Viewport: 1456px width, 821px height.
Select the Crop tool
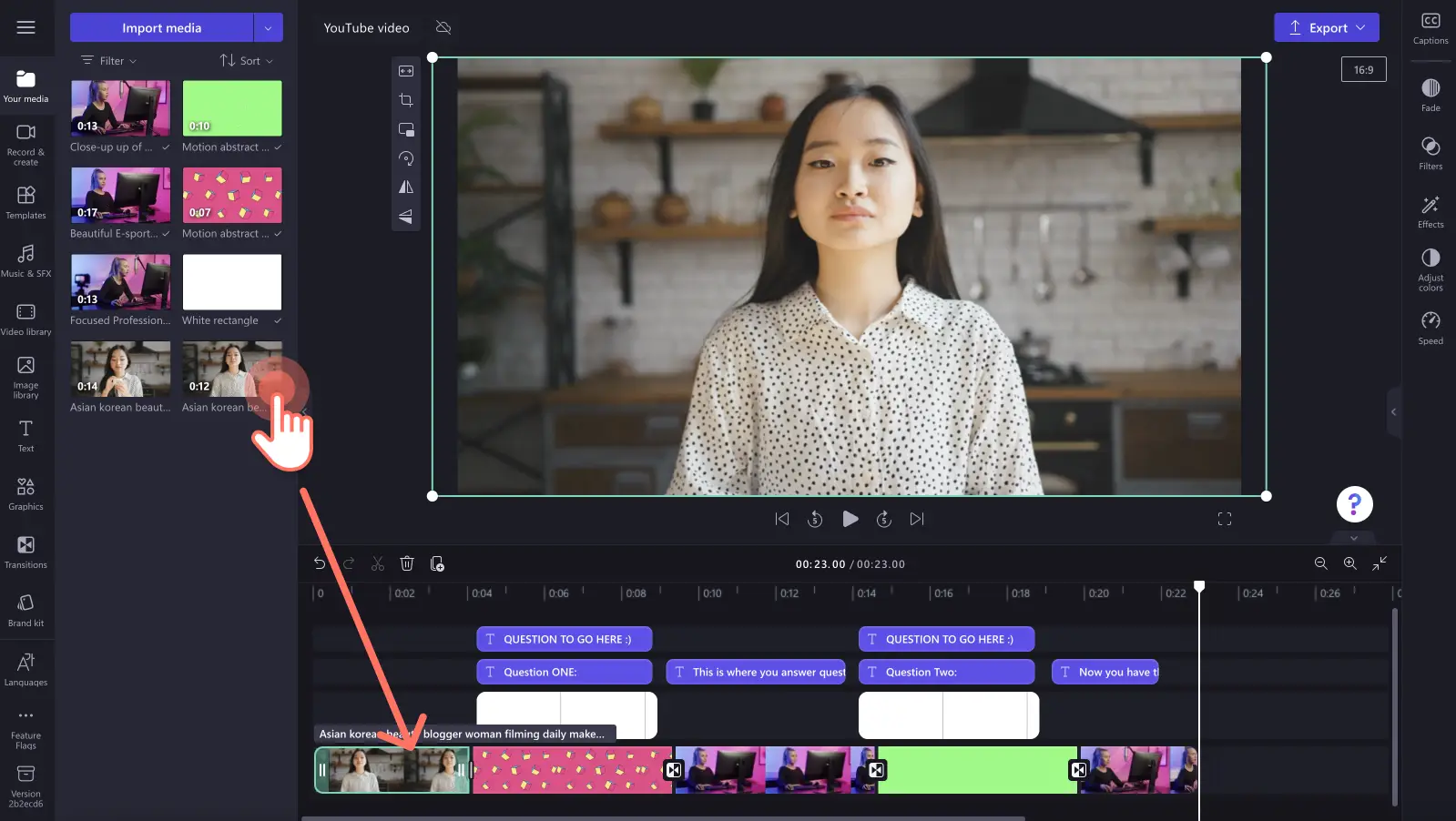pyautogui.click(x=406, y=100)
